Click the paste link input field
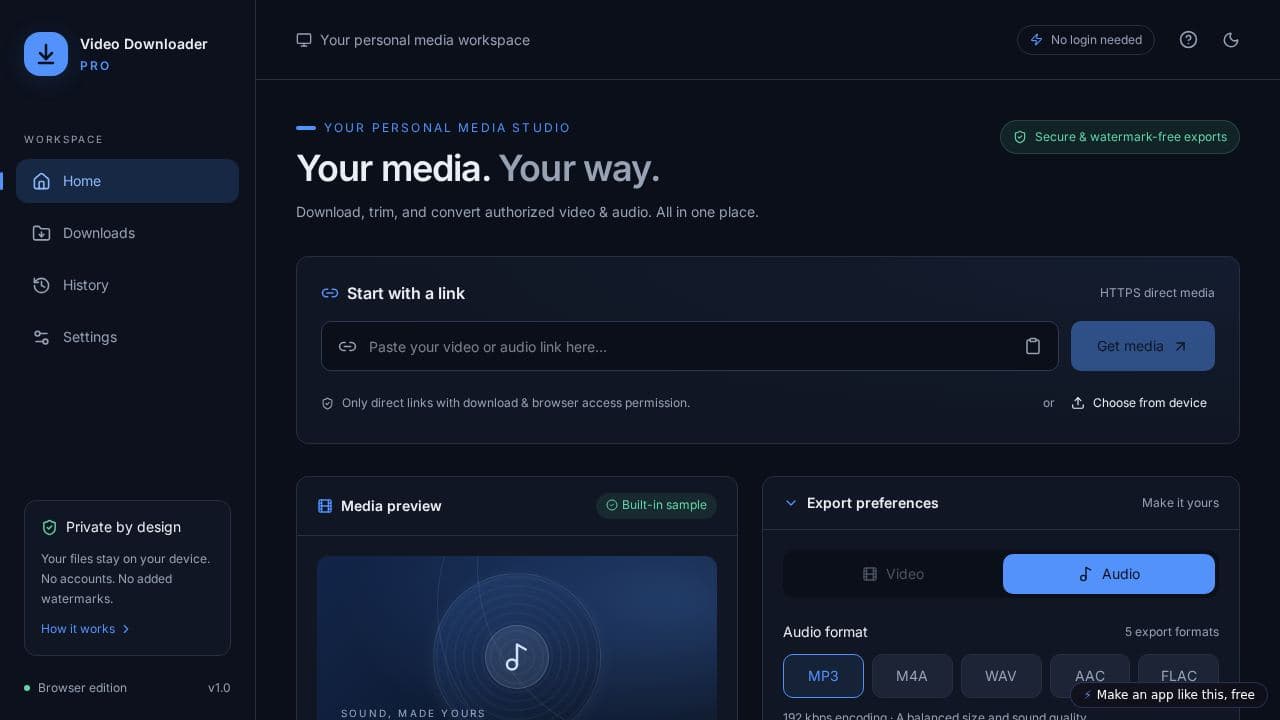This screenshot has width=1280, height=720. click(x=690, y=346)
